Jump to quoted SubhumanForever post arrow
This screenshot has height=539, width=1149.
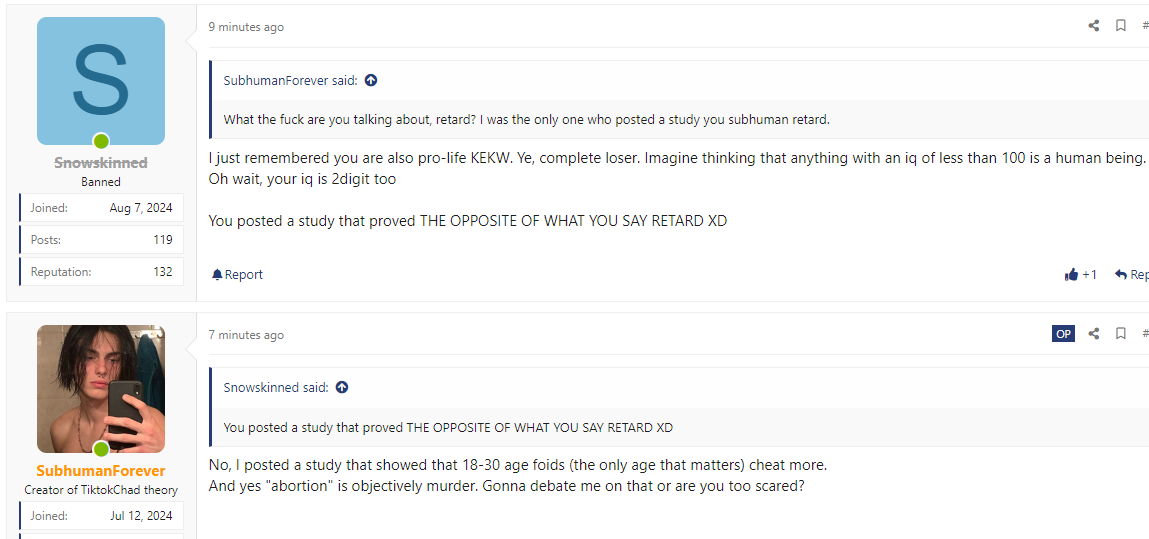(x=371, y=80)
